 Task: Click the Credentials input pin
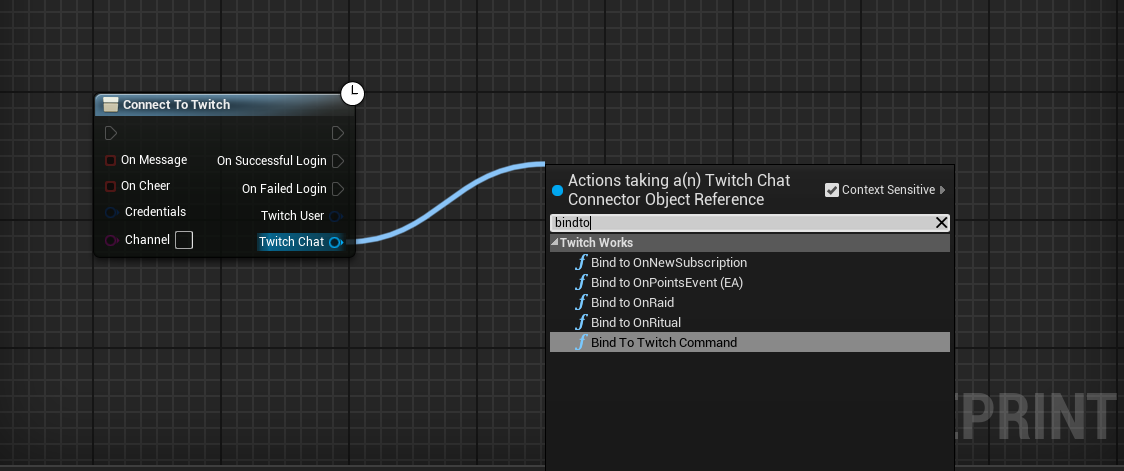pos(111,212)
